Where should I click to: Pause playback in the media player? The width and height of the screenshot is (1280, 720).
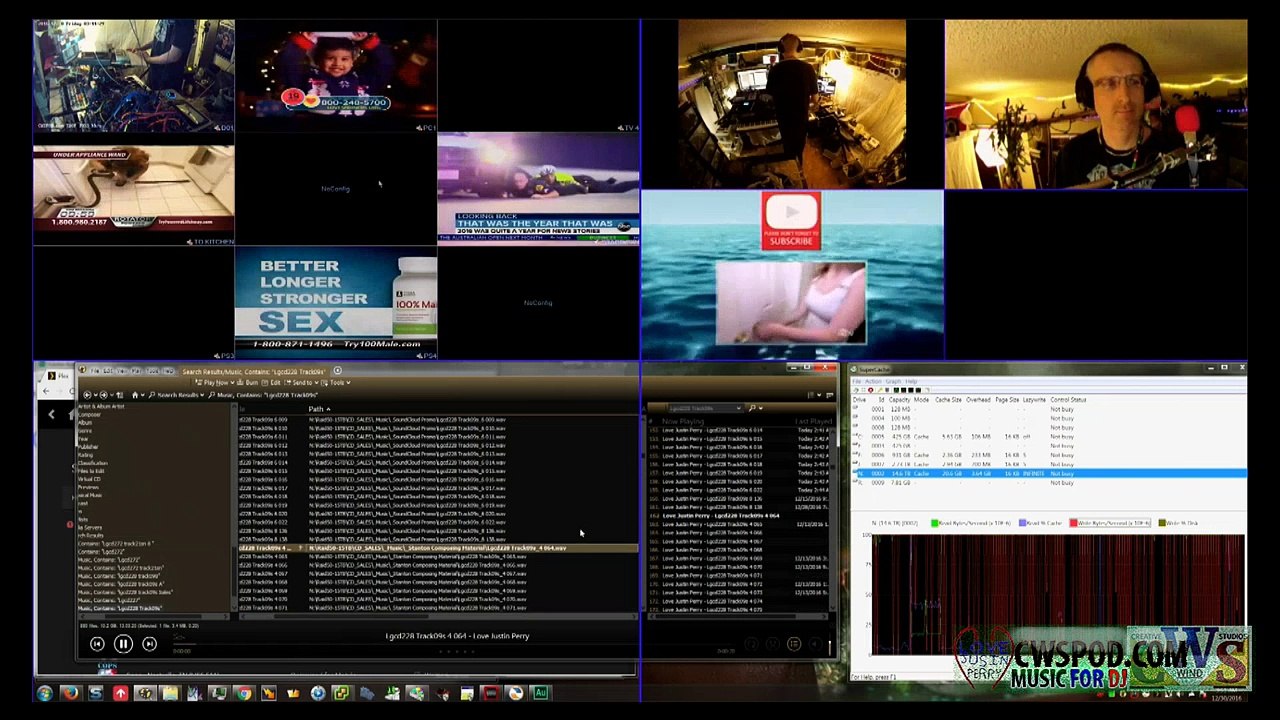(x=123, y=645)
